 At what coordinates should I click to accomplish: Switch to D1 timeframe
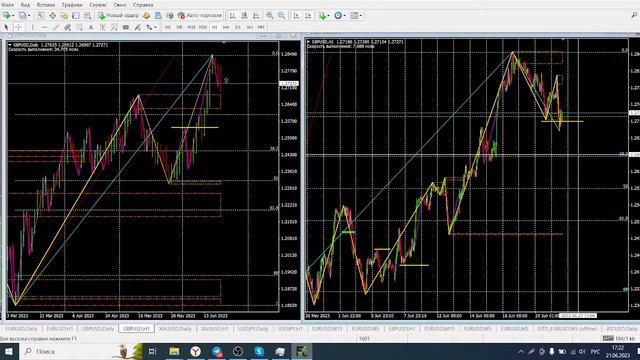click(238, 27)
